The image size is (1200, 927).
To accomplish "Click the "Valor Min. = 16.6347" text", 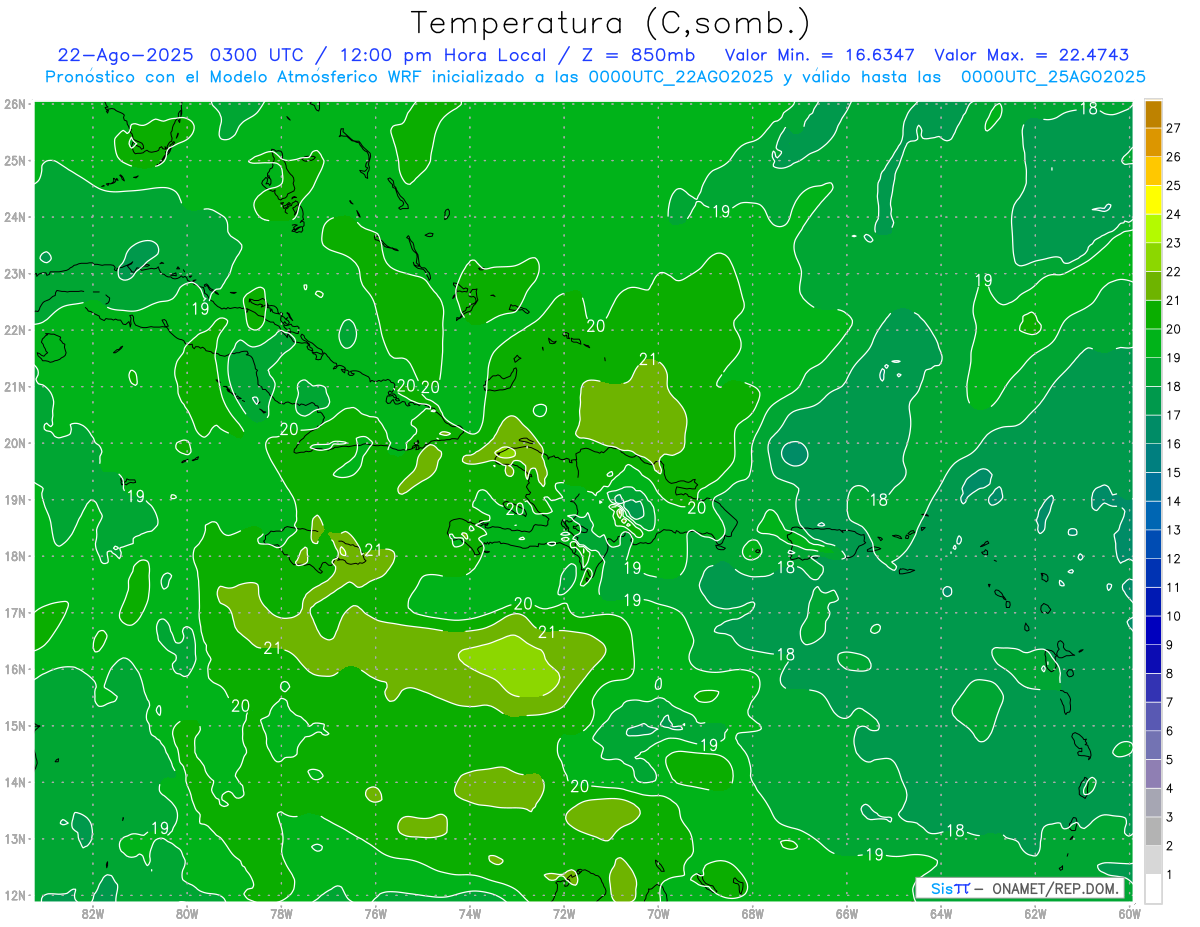I will 820,55.
